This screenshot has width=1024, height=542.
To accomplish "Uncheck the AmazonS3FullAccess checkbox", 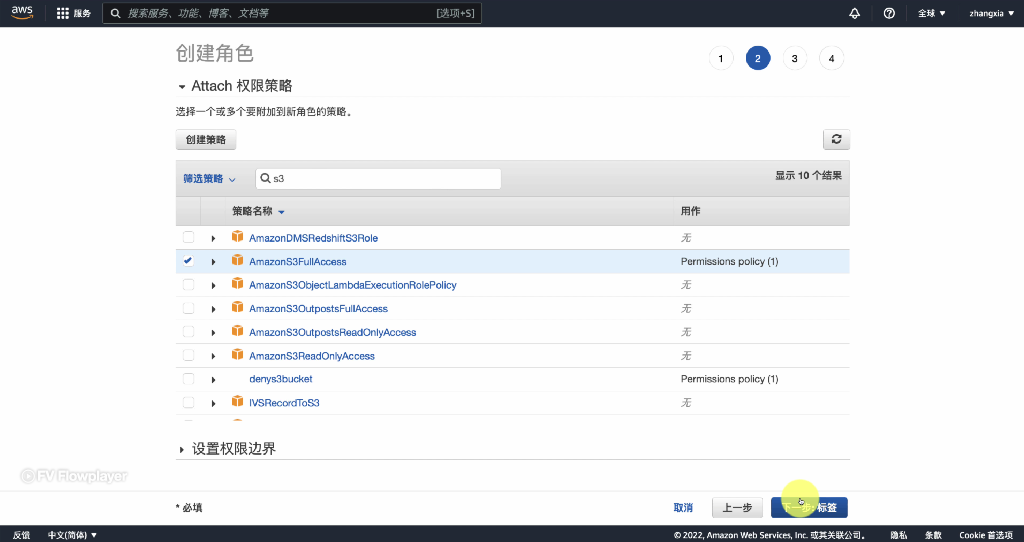I will coord(188,261).
